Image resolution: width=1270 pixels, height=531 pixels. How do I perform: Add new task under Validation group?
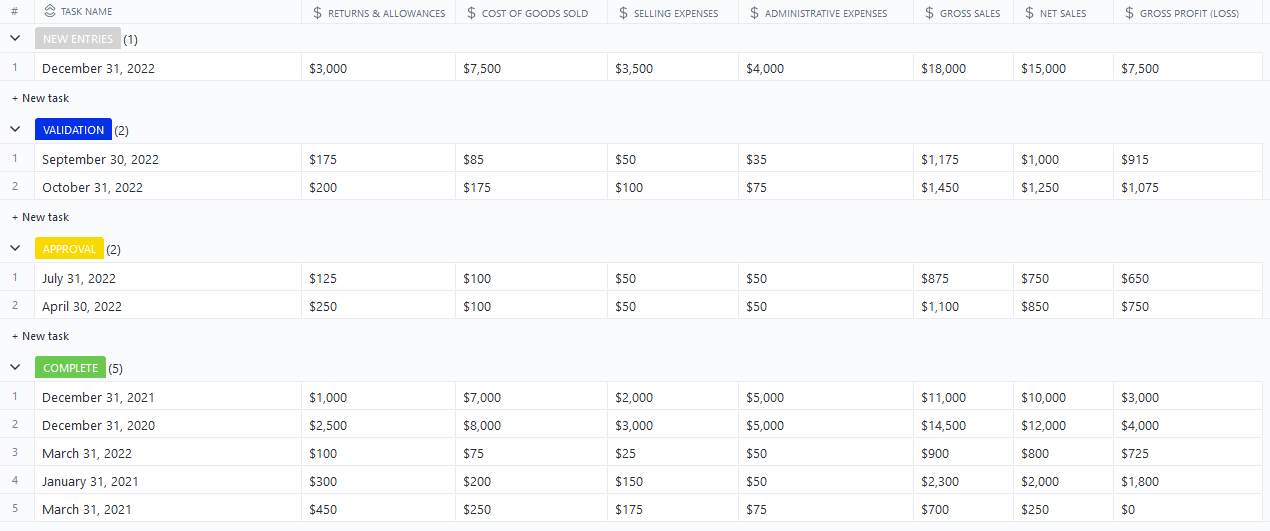40,217
